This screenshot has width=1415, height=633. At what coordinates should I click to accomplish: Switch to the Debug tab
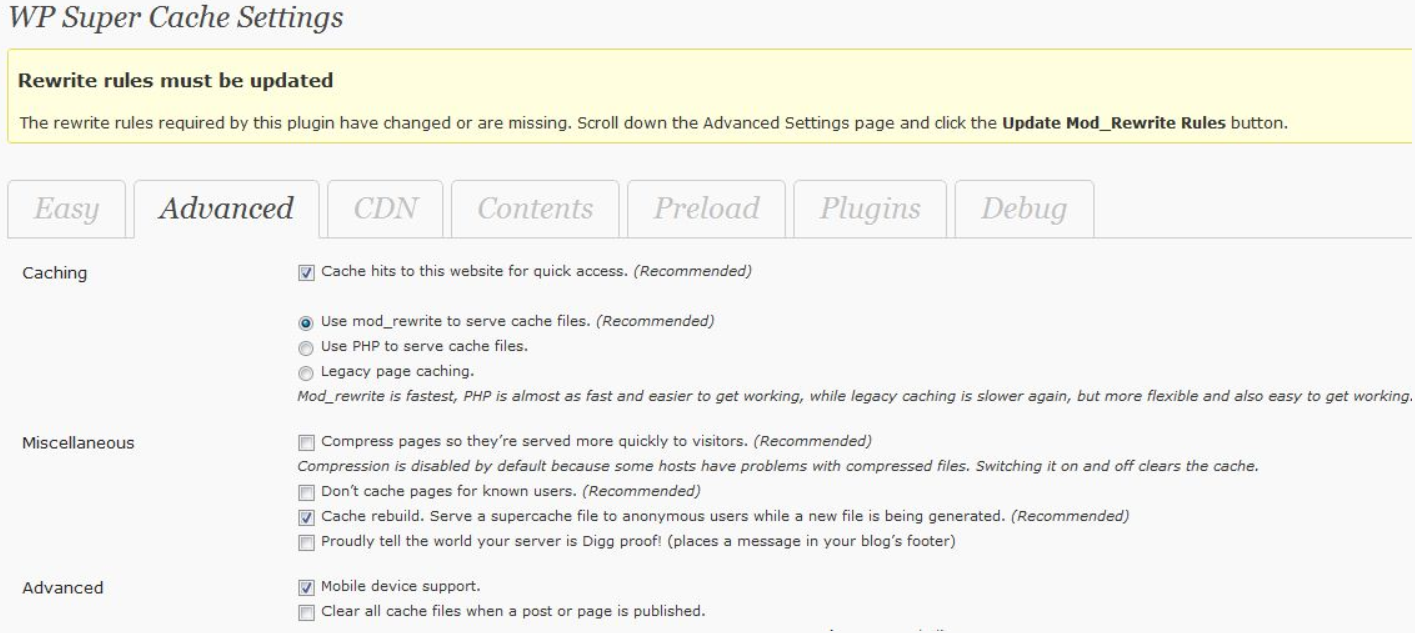coord(1024,208)
